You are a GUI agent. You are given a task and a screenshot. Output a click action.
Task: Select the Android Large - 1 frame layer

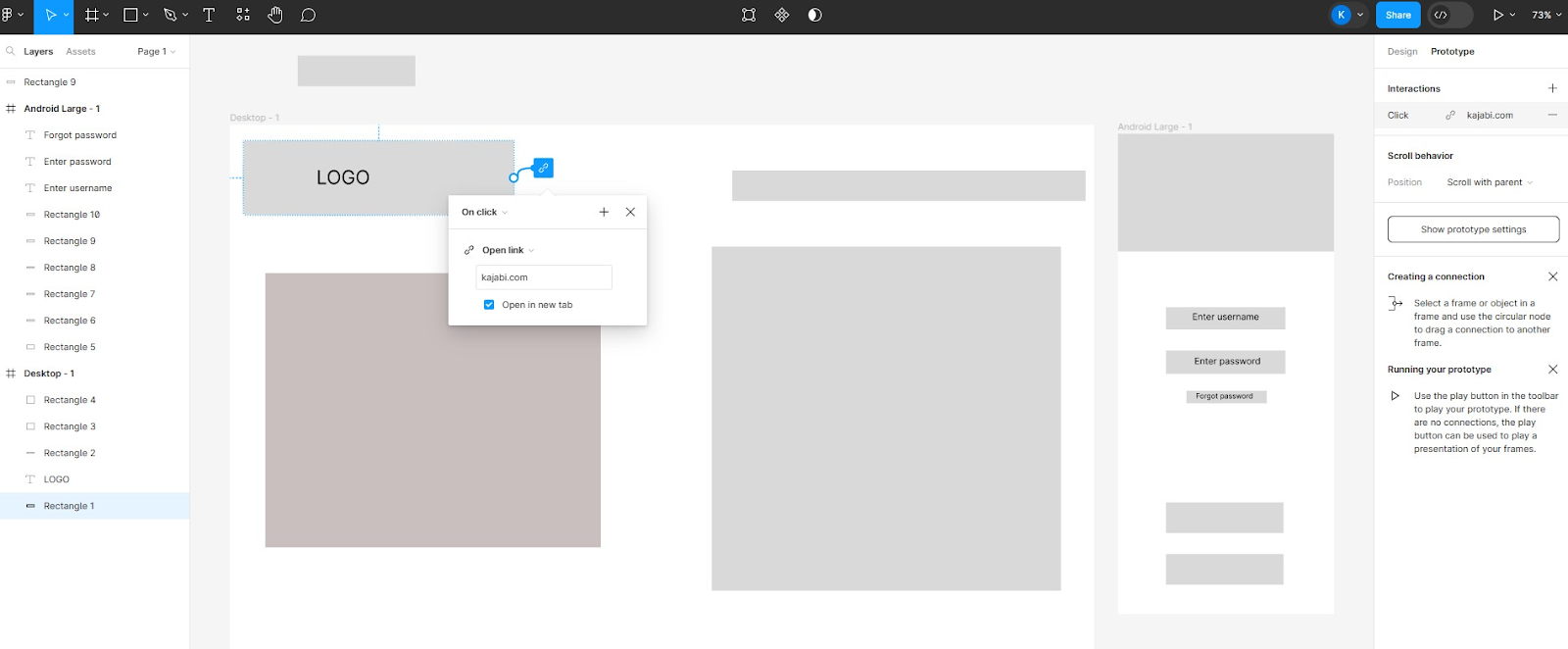[x=95, y=109]
